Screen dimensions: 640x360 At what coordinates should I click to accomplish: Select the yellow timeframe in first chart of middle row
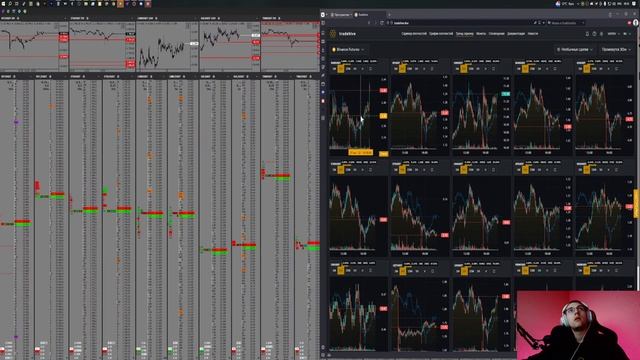pos(341,169)
